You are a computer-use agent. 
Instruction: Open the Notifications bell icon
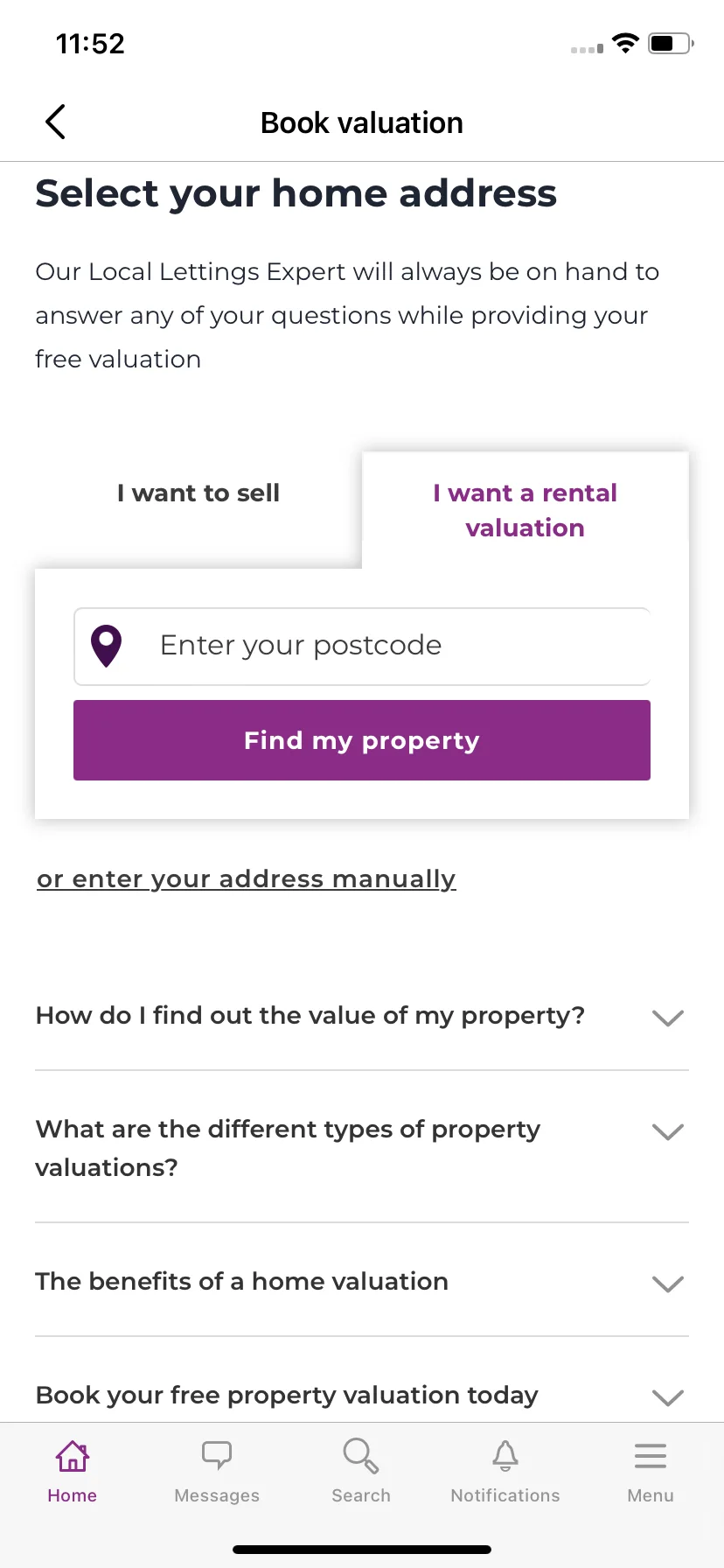[505, 1456]
